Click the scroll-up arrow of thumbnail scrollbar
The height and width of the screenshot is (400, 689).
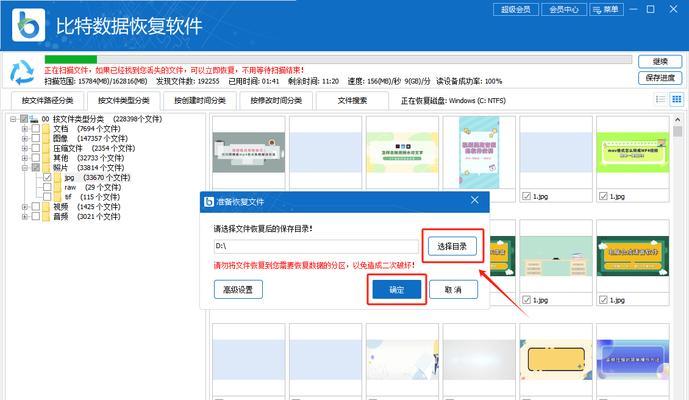pos(677,120)
